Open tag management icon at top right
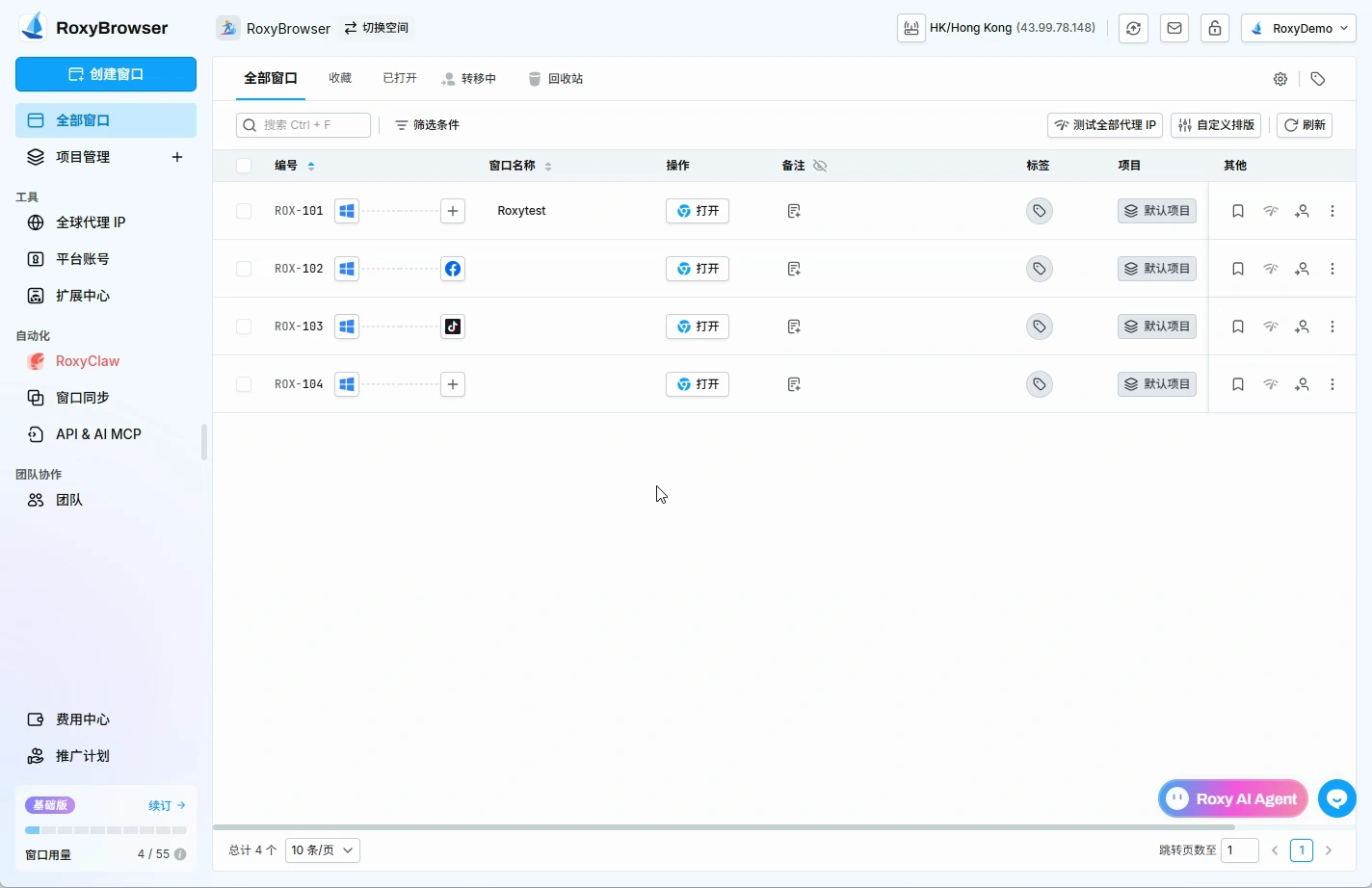 tap(1318, 79)
